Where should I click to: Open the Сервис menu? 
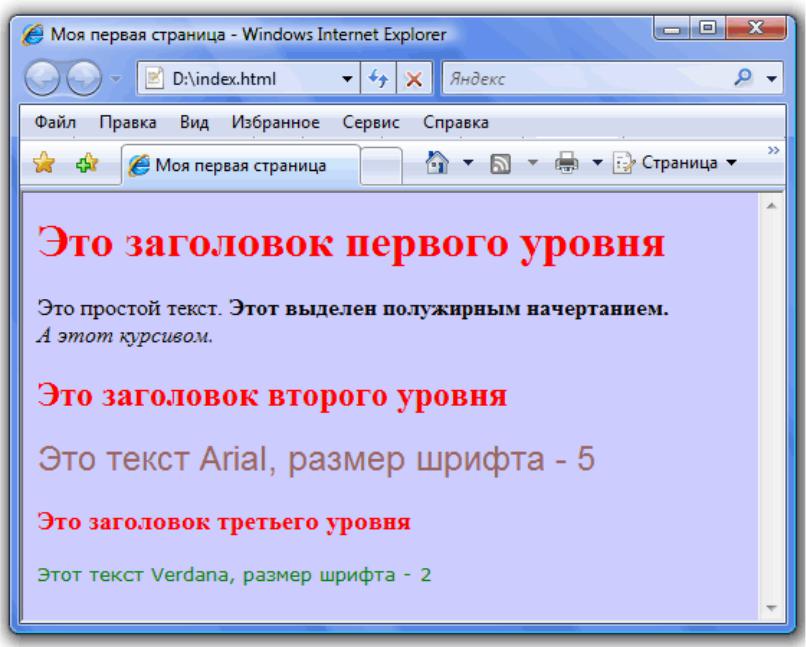pyautogui.click(x=371, y=122)
